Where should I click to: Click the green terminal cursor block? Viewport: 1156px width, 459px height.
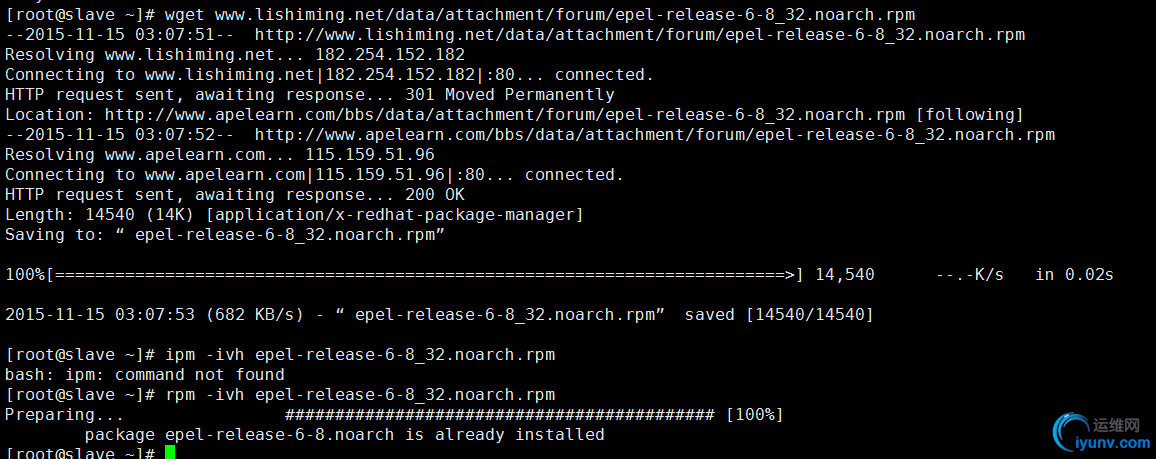coord(170,452)
